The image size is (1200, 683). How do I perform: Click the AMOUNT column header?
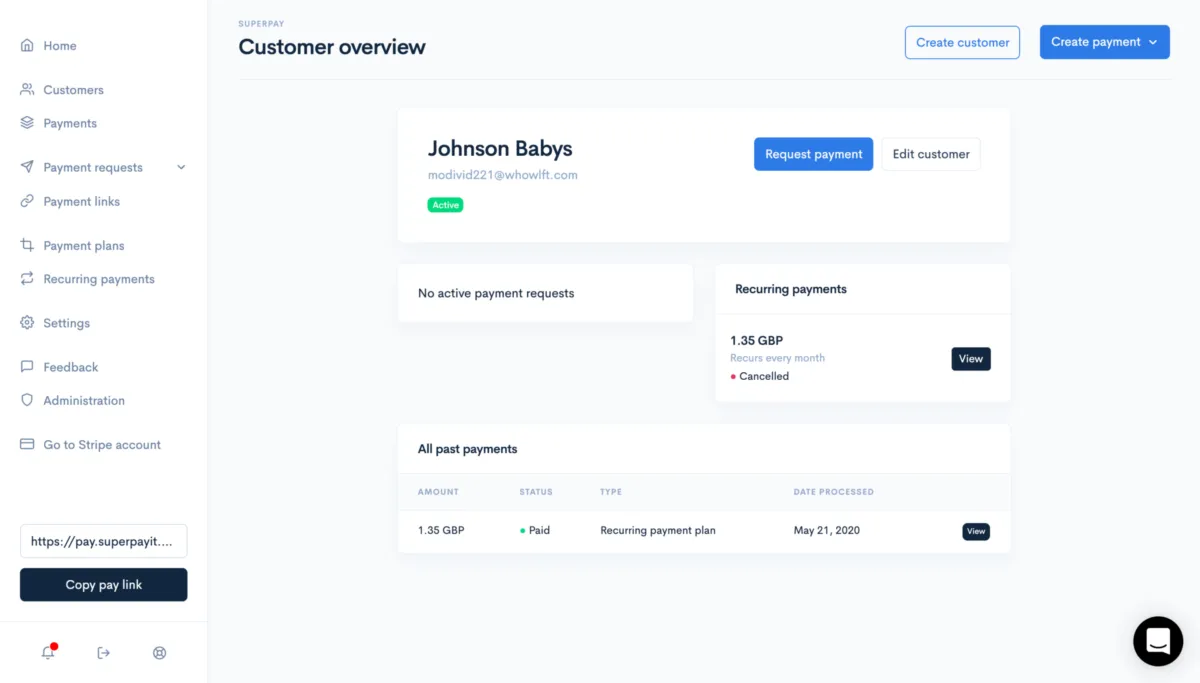click(438, 492)
